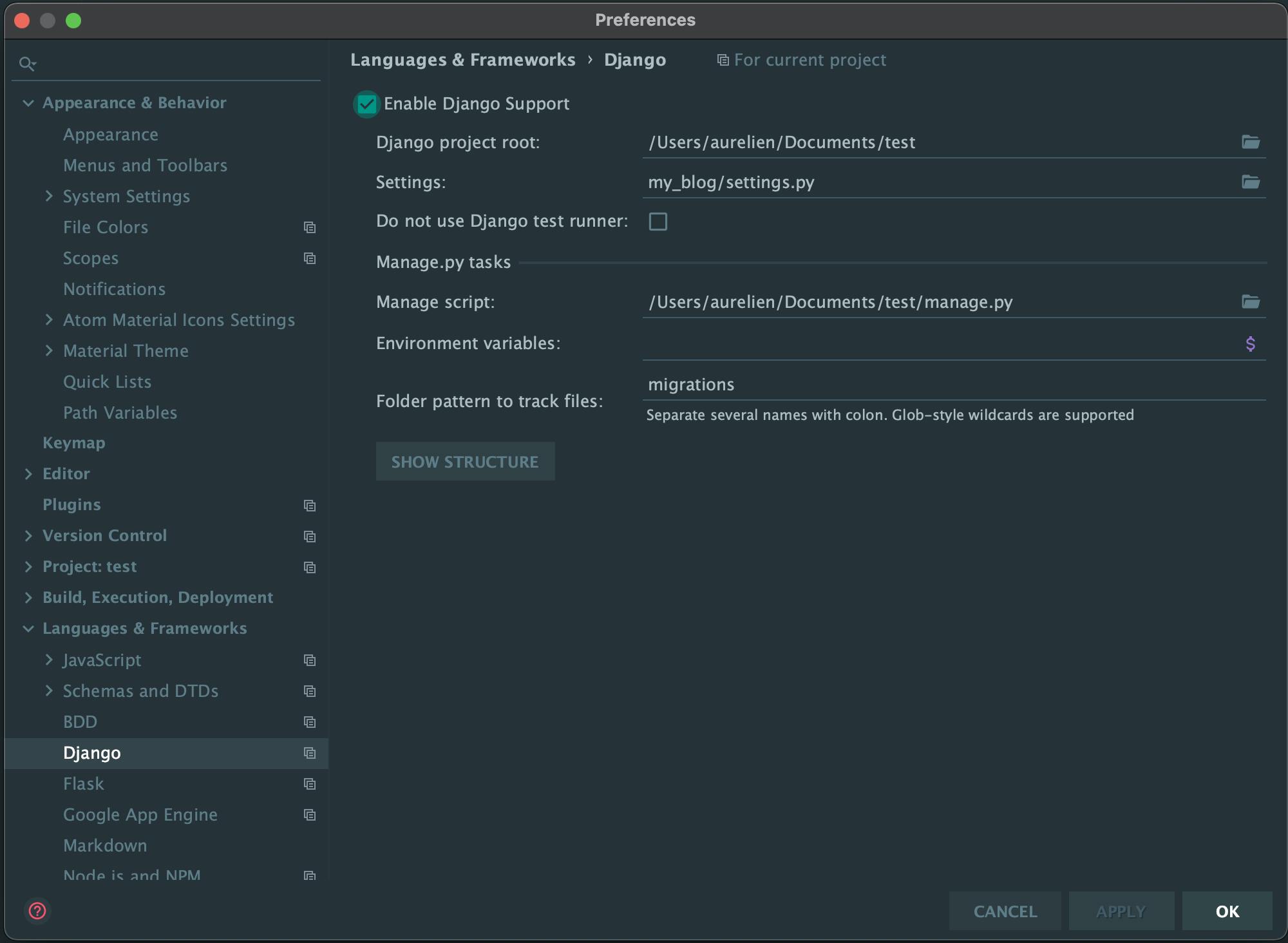This screenshot has width=1288, height=943.
Task: Collapse Appearance & Behavior section
Action: pyautogui.click(x=28, y=103)
